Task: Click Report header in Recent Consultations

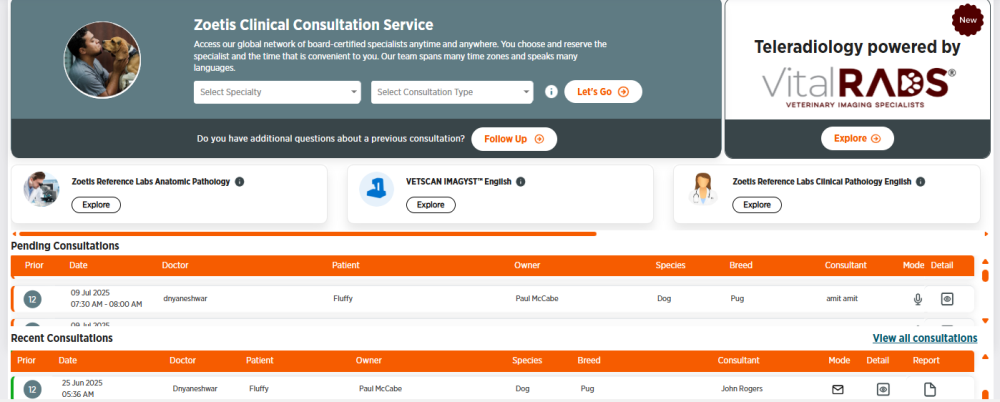Action: (x=926, y=361)
